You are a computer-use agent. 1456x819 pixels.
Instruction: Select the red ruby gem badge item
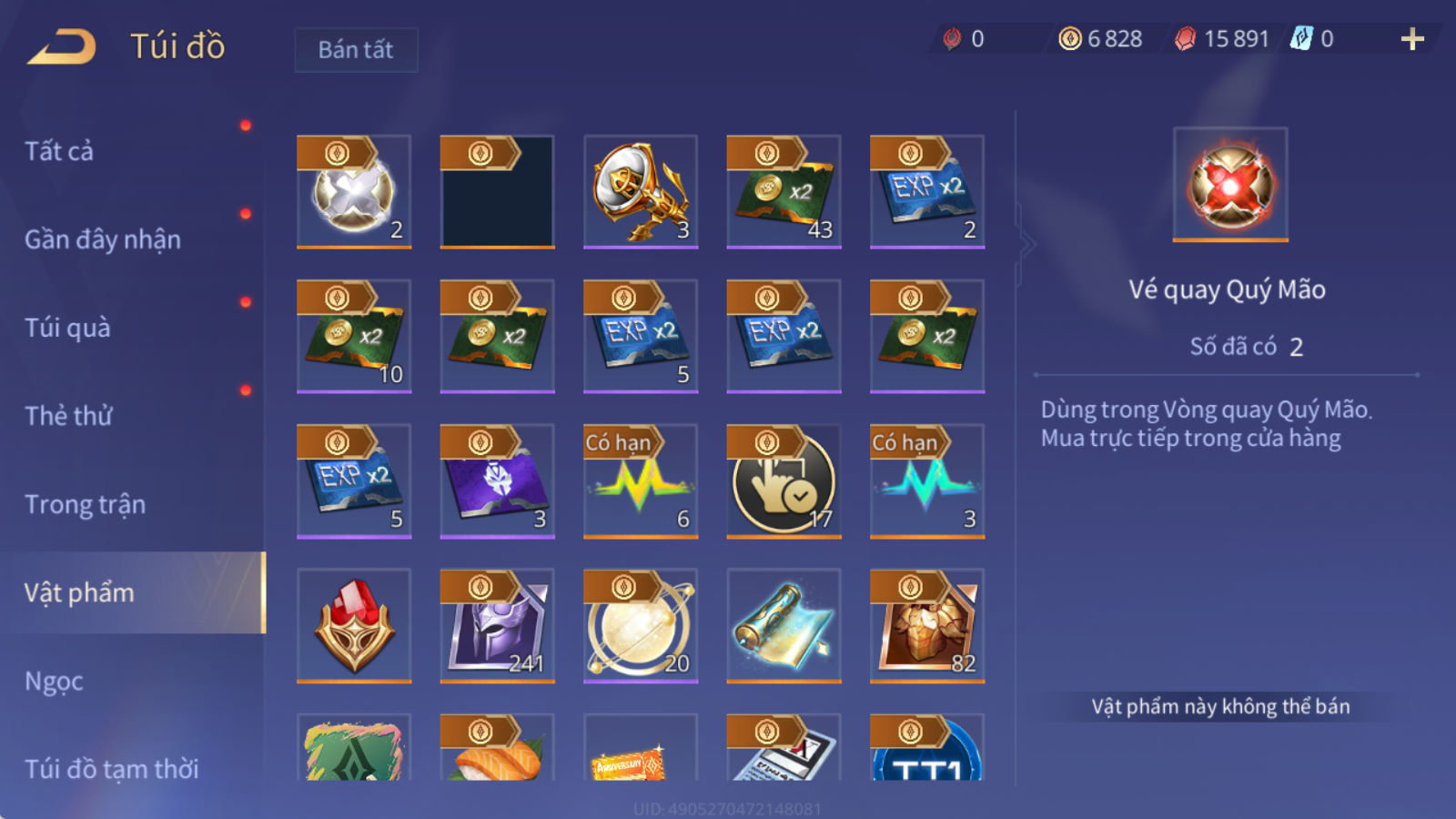[354, 626]
